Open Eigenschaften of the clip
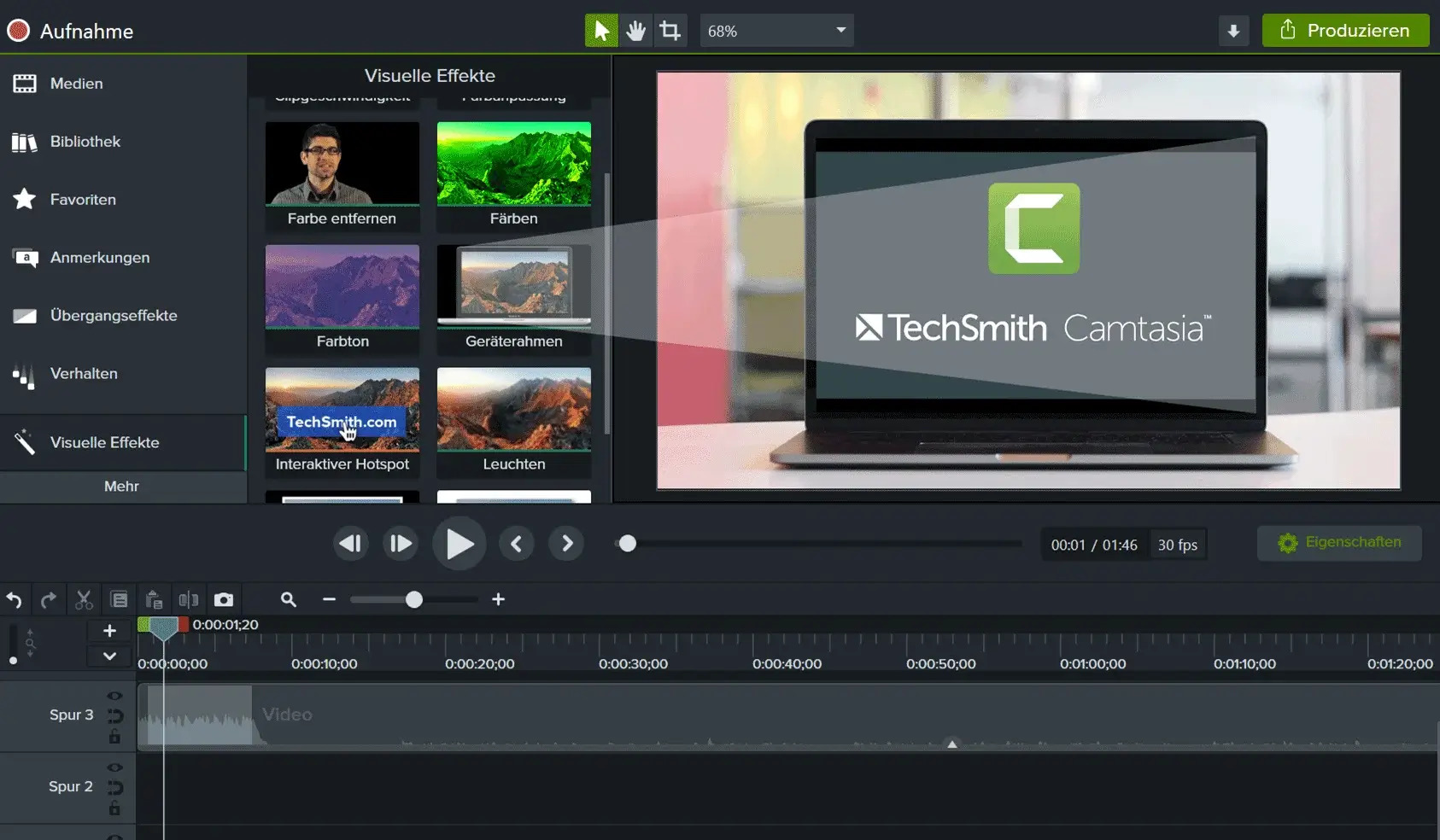Image resolution: width=1440 pixels, height=840 pixels. coord(1338,543)
